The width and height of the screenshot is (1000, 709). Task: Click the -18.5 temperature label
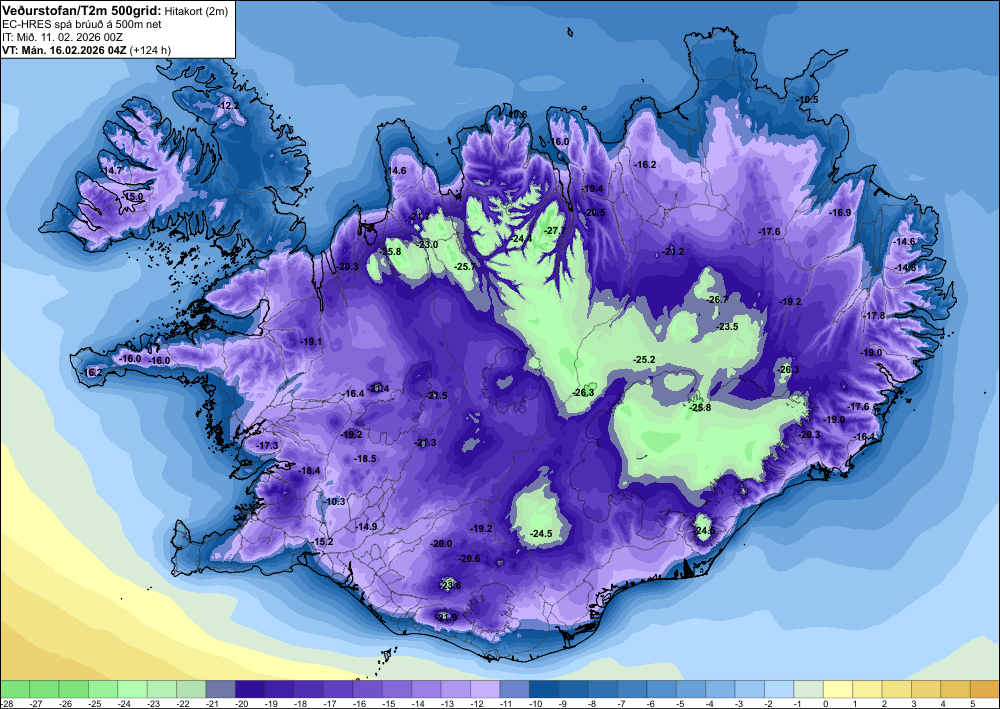click(x=365, y=459)
